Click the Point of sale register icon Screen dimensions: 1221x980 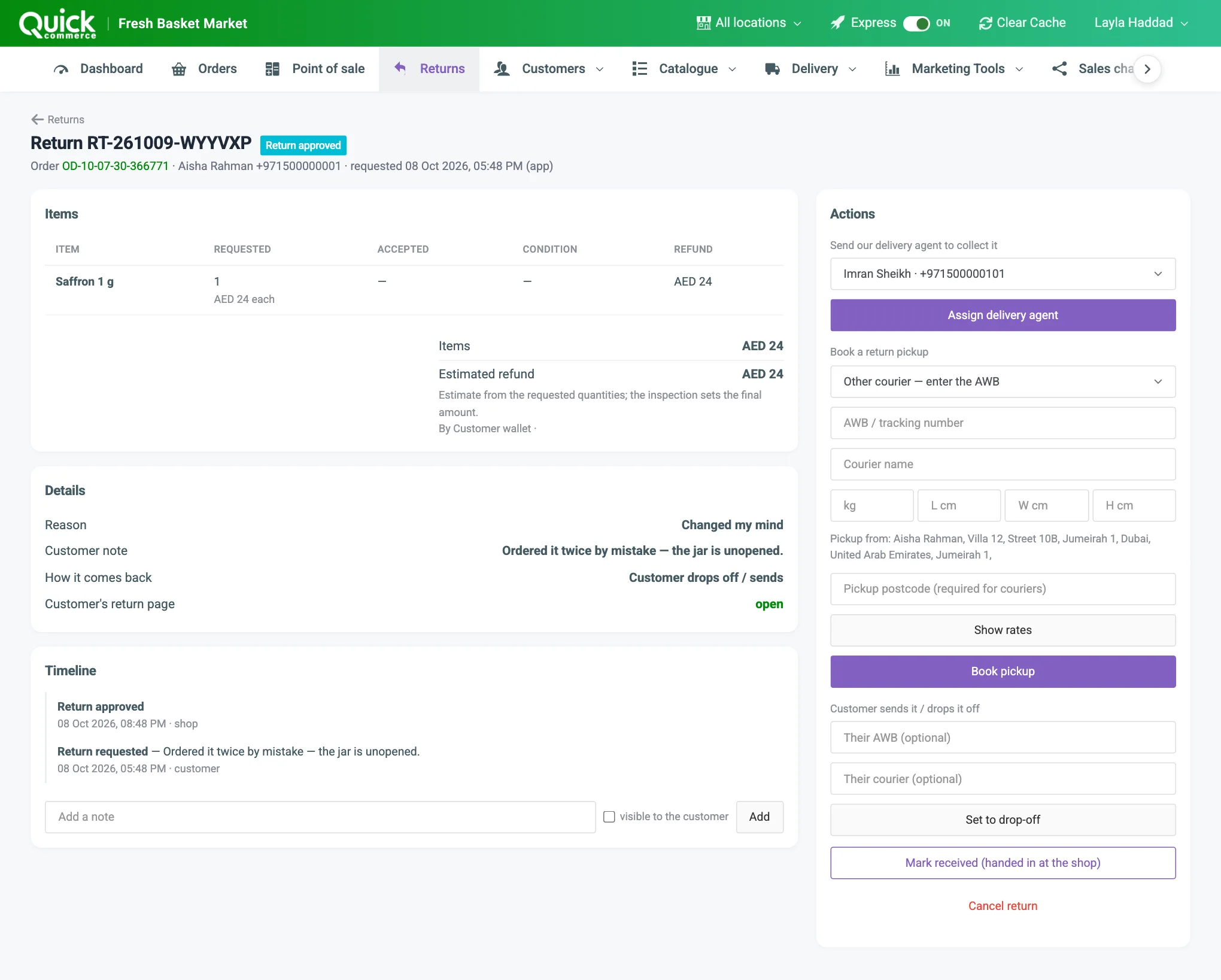click(272, 69)
